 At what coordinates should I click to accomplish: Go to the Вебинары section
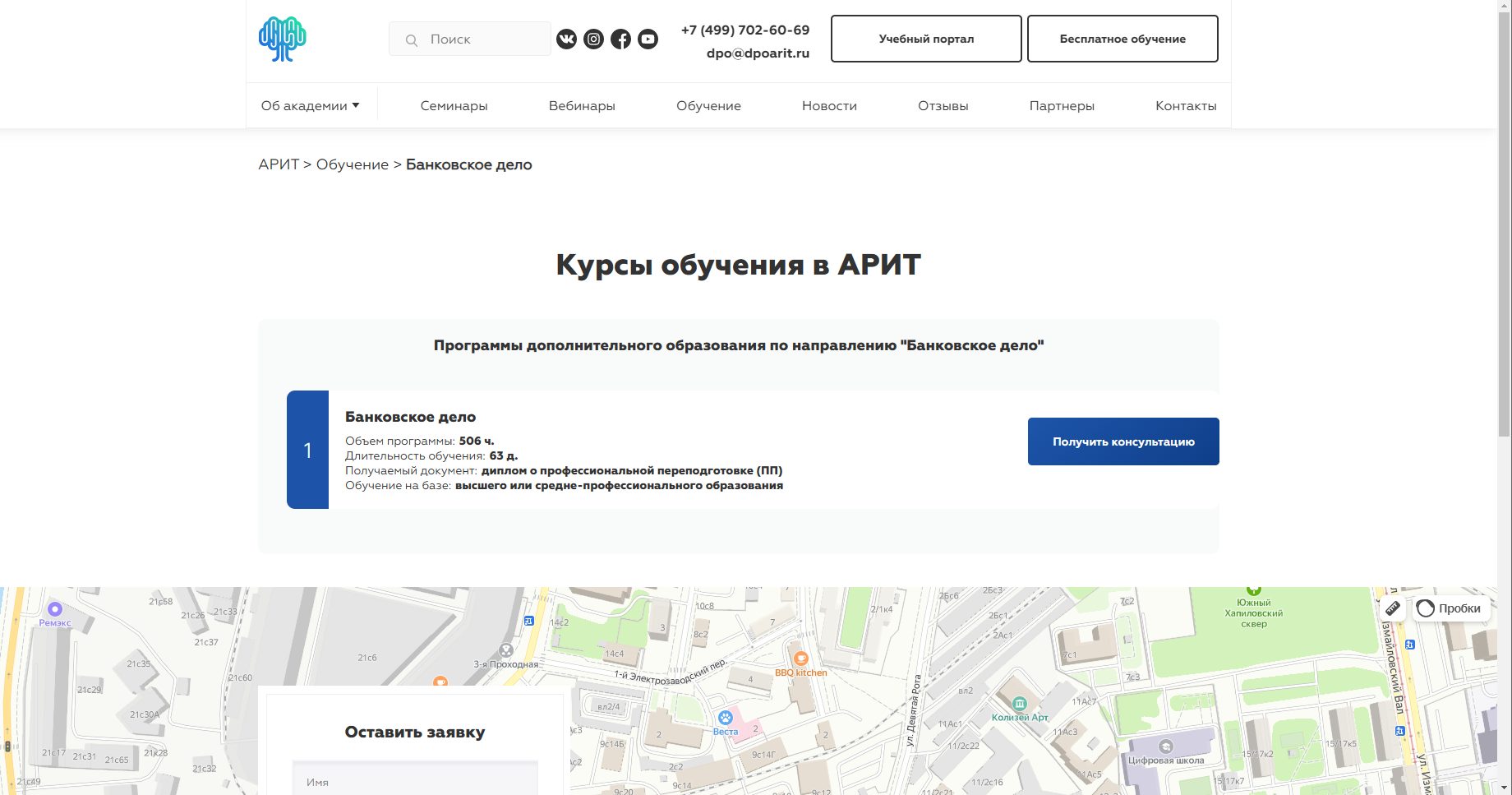[582, 105]
